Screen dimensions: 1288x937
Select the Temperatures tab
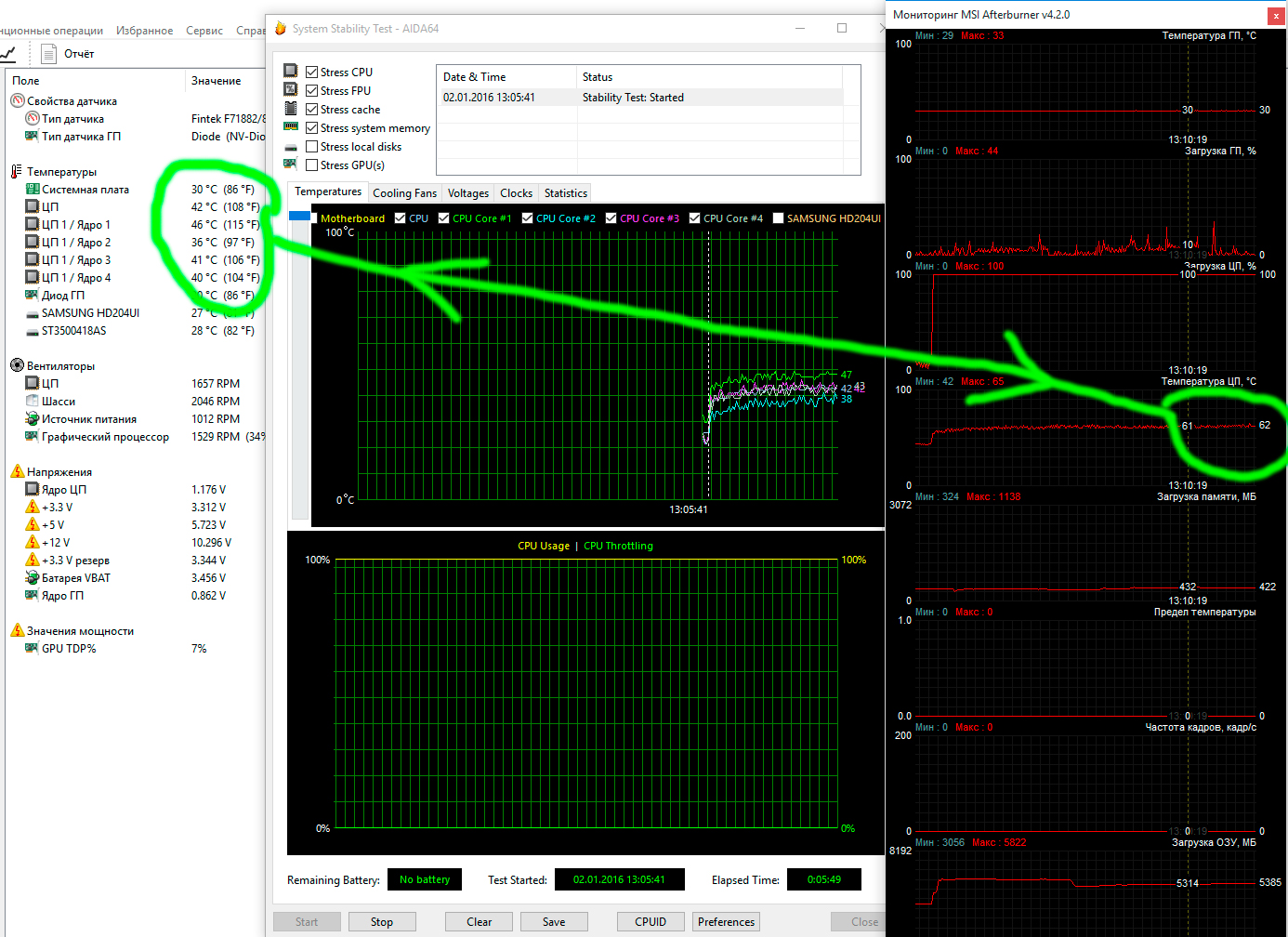tap(328, 191)
